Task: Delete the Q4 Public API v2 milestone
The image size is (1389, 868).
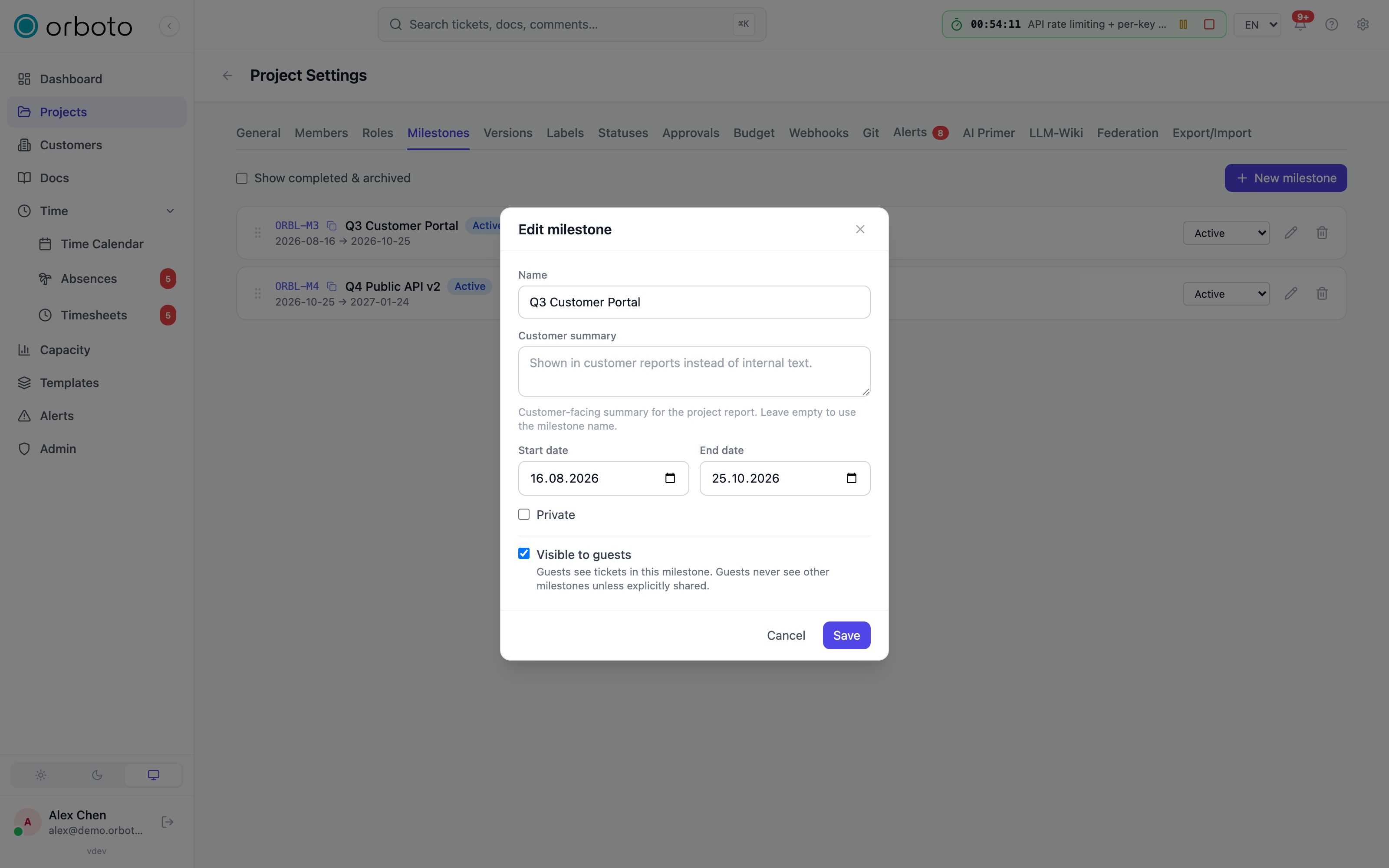Action: pos(1322,293)
